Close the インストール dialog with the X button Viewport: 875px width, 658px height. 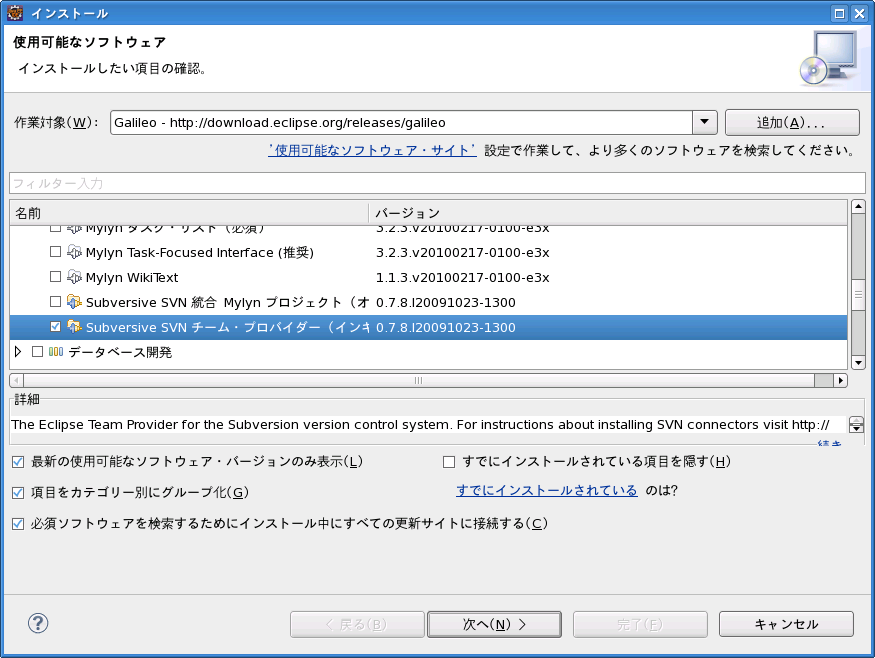[859, 13]
